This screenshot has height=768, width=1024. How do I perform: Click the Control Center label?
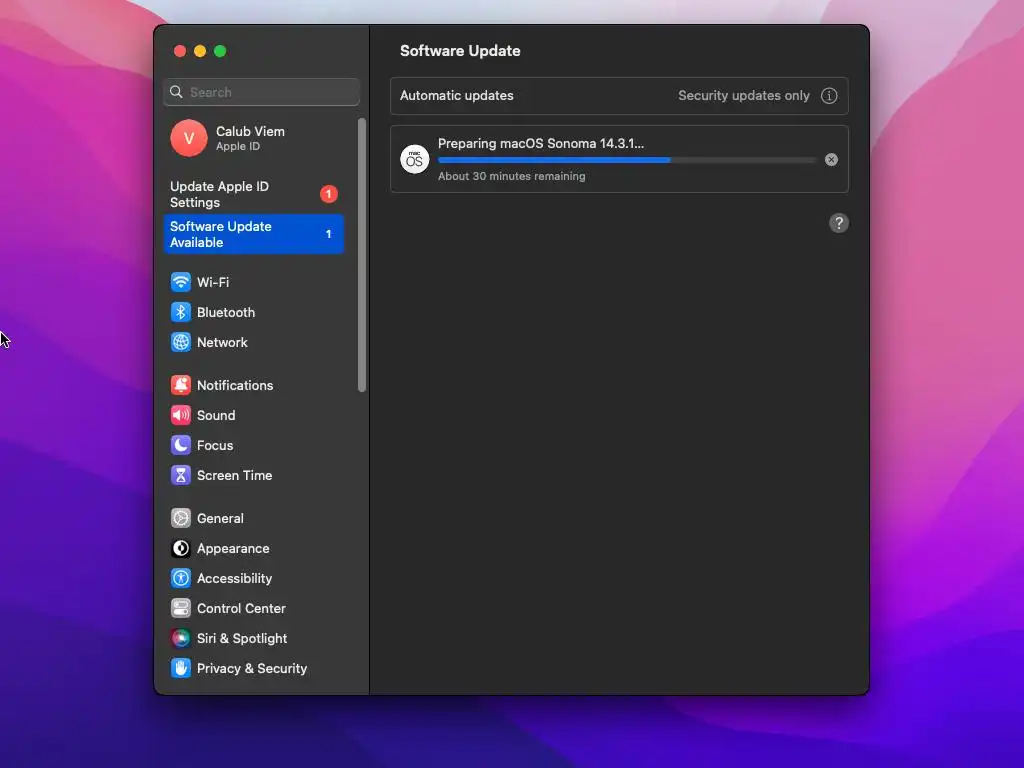(x=242, y=609)
